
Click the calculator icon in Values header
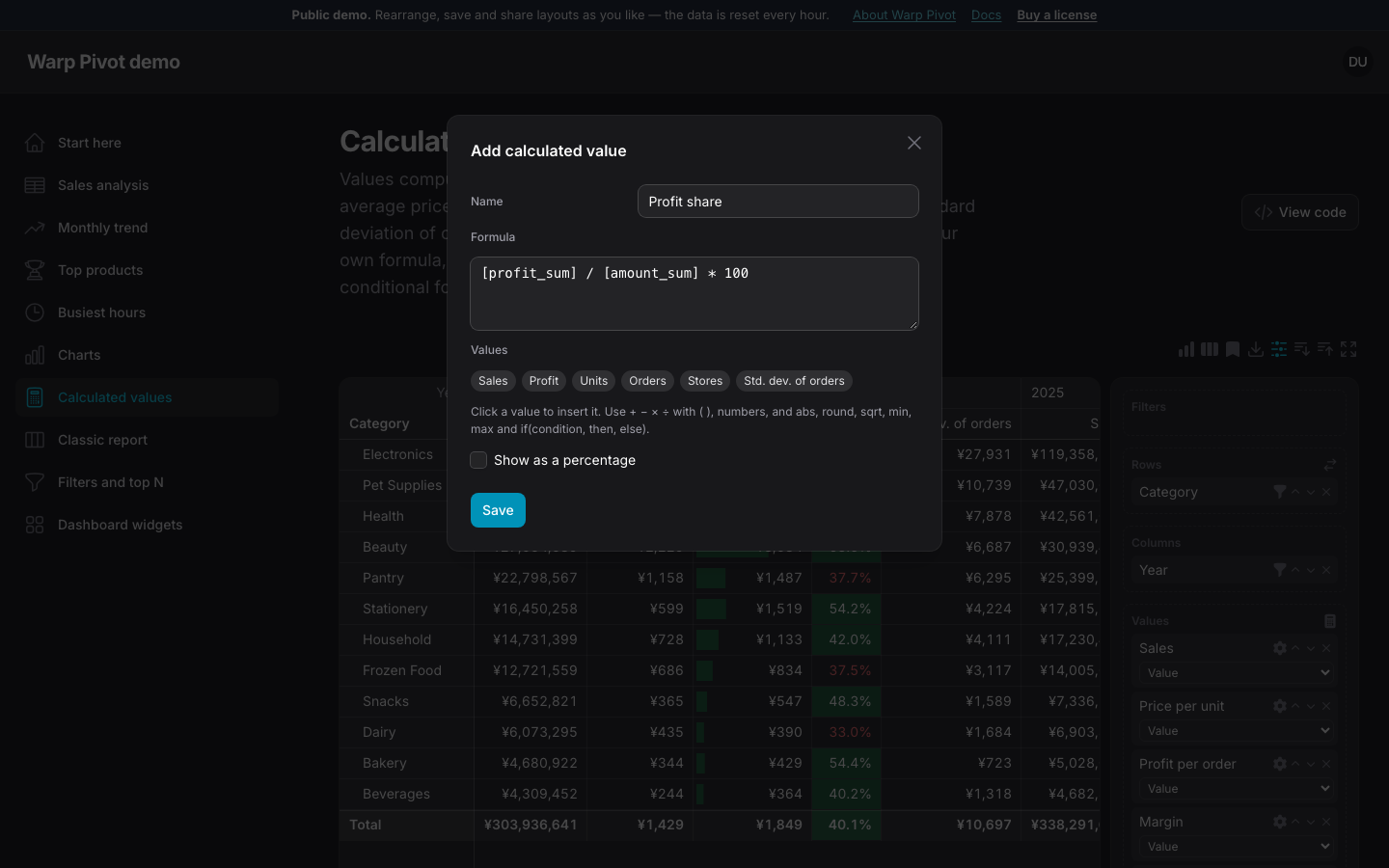[1330, 621]
